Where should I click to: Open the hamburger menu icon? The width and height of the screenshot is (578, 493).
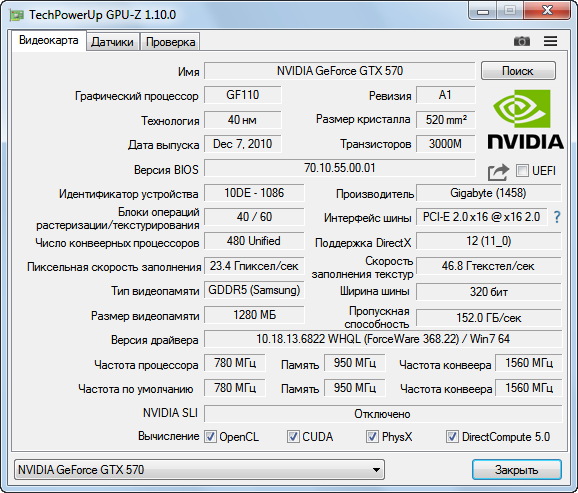[550, 41]
